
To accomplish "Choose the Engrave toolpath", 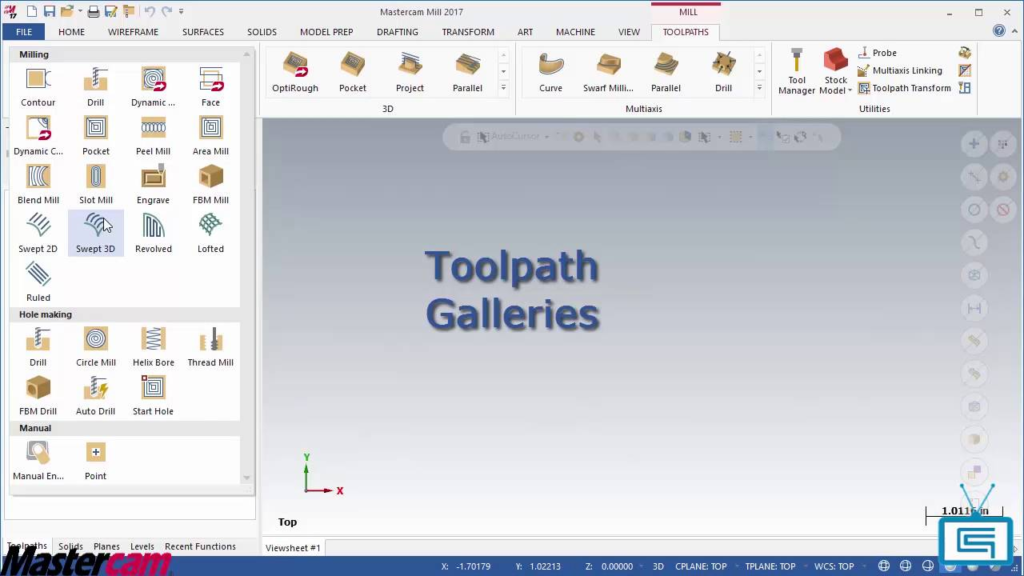I will coord(153,185).
